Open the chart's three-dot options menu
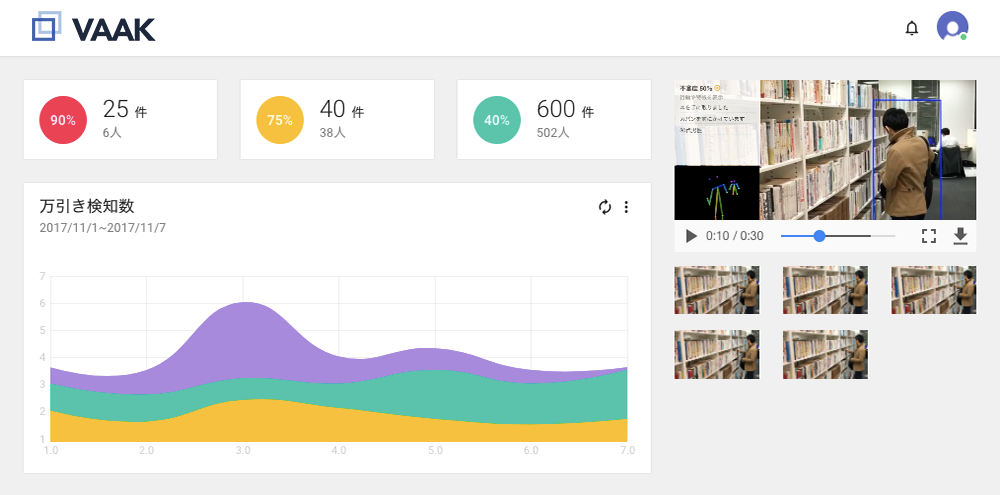This screenshot has height=495, width=1000. click(627, 207)
